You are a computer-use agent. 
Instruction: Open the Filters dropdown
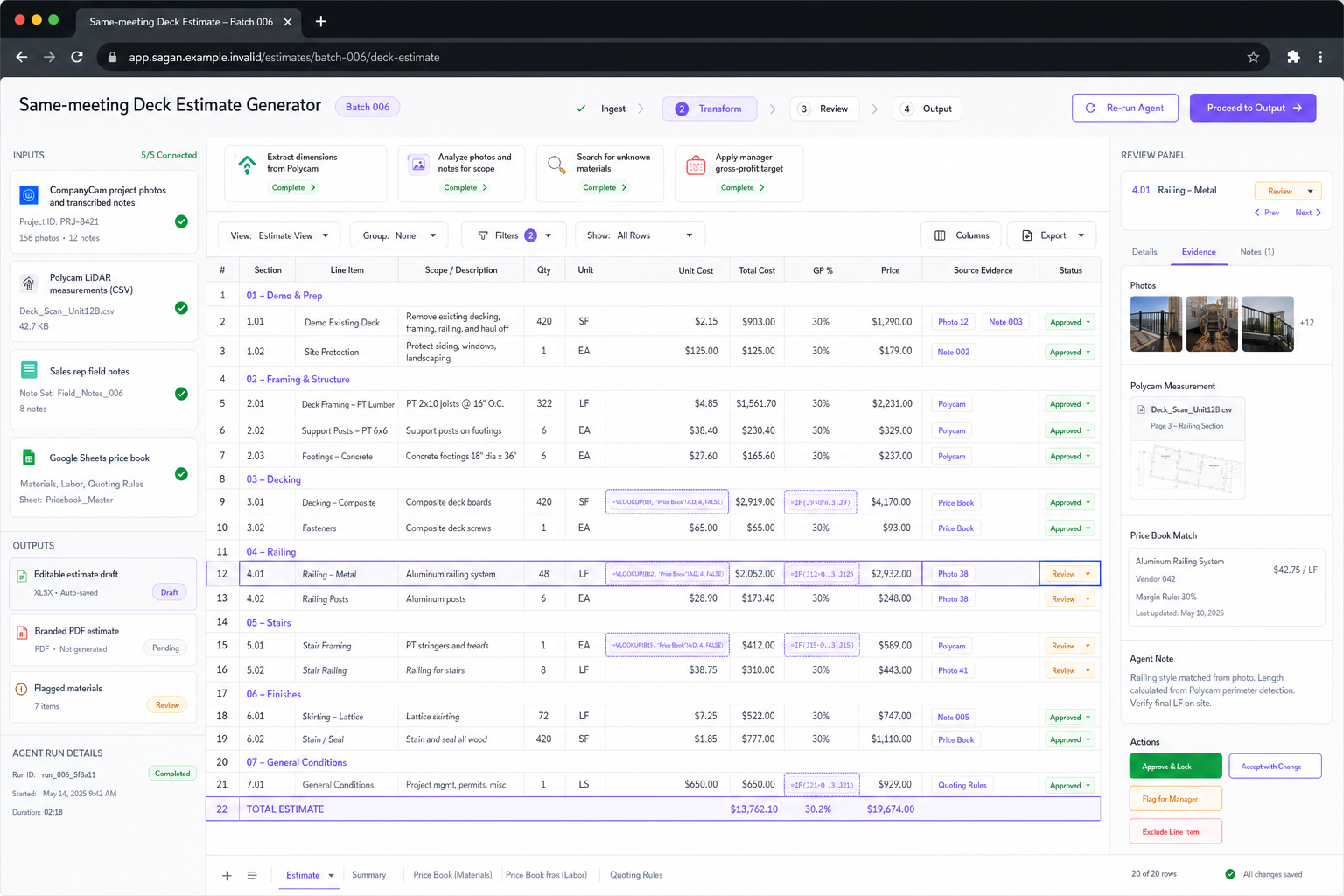coord(514,235)
